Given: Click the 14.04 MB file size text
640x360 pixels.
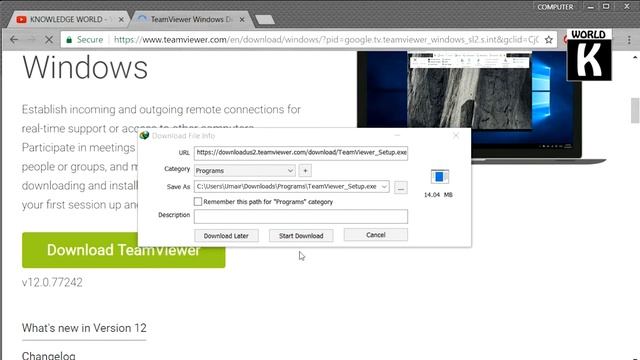Looking at the screenshot, I should pos(438,195).
